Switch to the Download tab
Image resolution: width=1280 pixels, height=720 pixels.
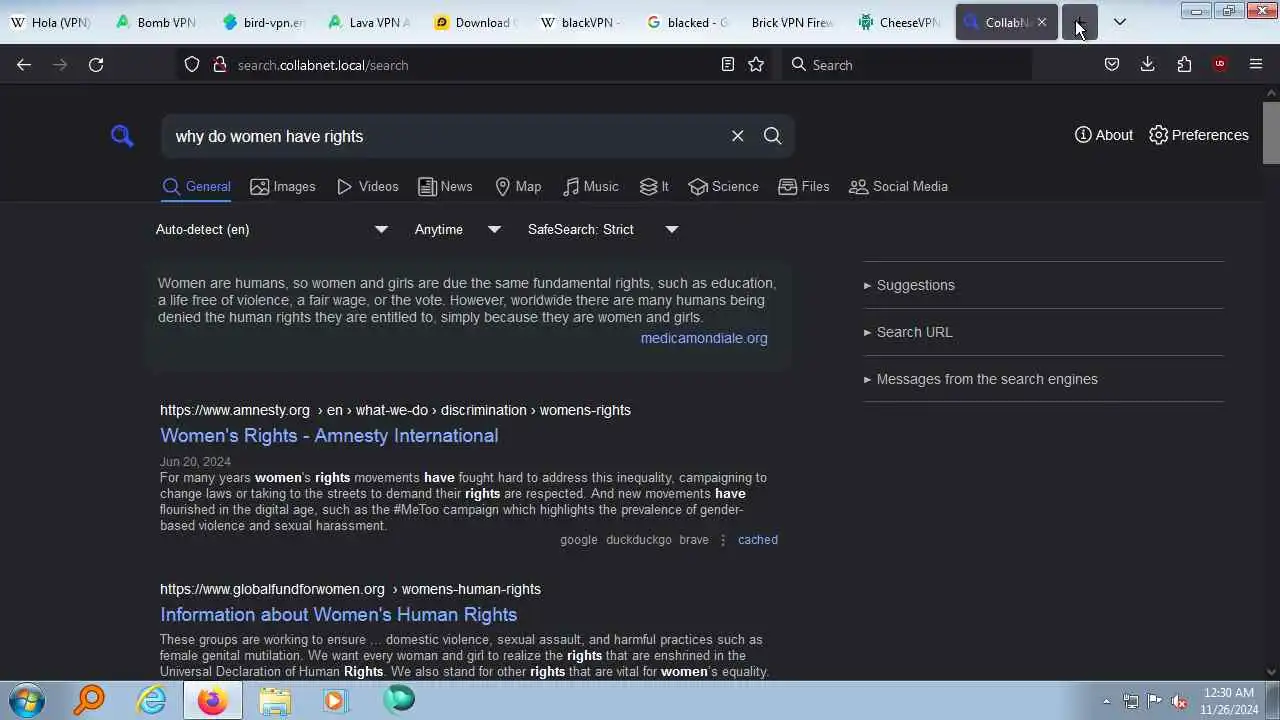tap(476, 22)
